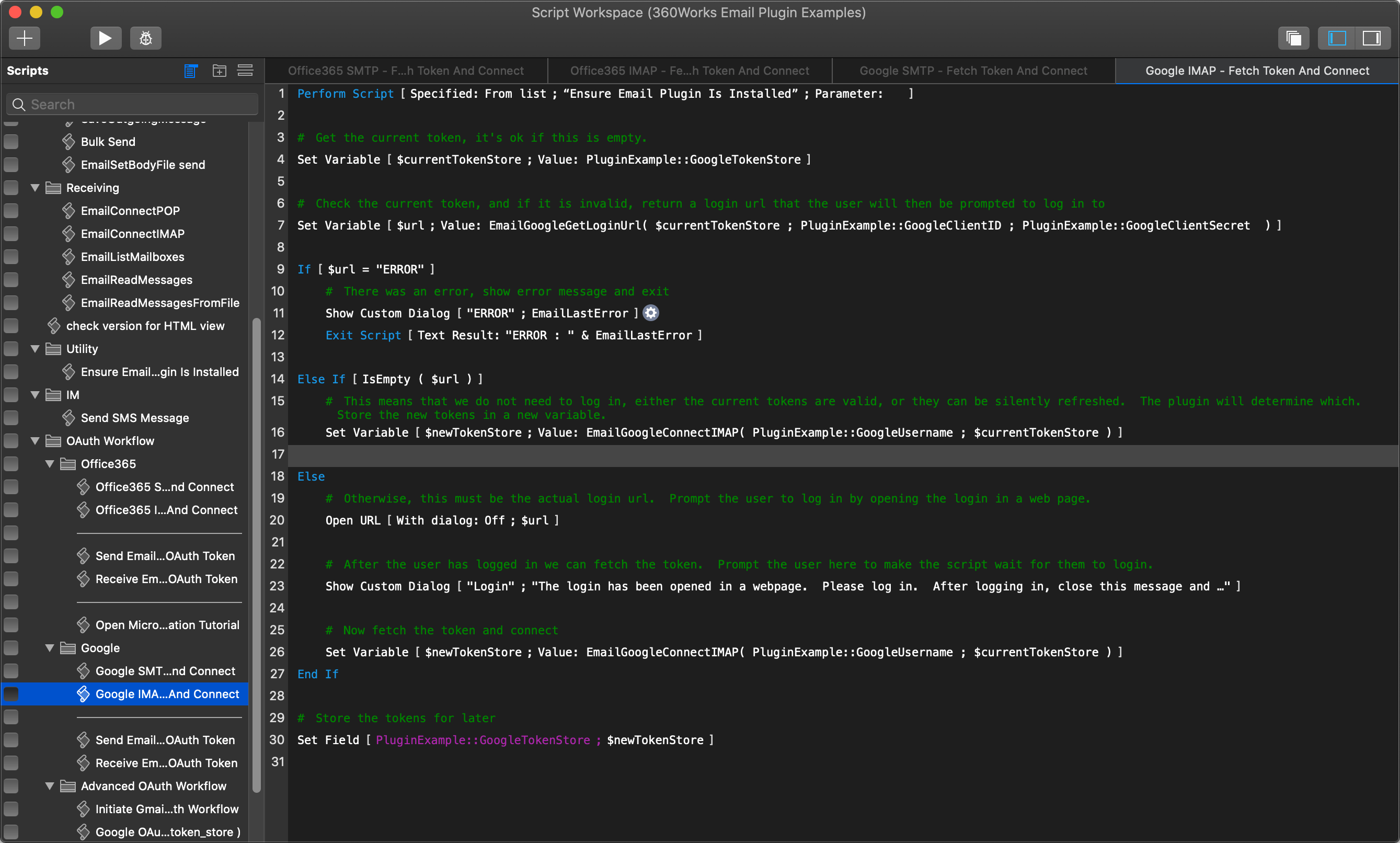Viewport: 1400px width, 843px height.
Task: Click the folder icon beside Receiving
Action: click(53, 187)
